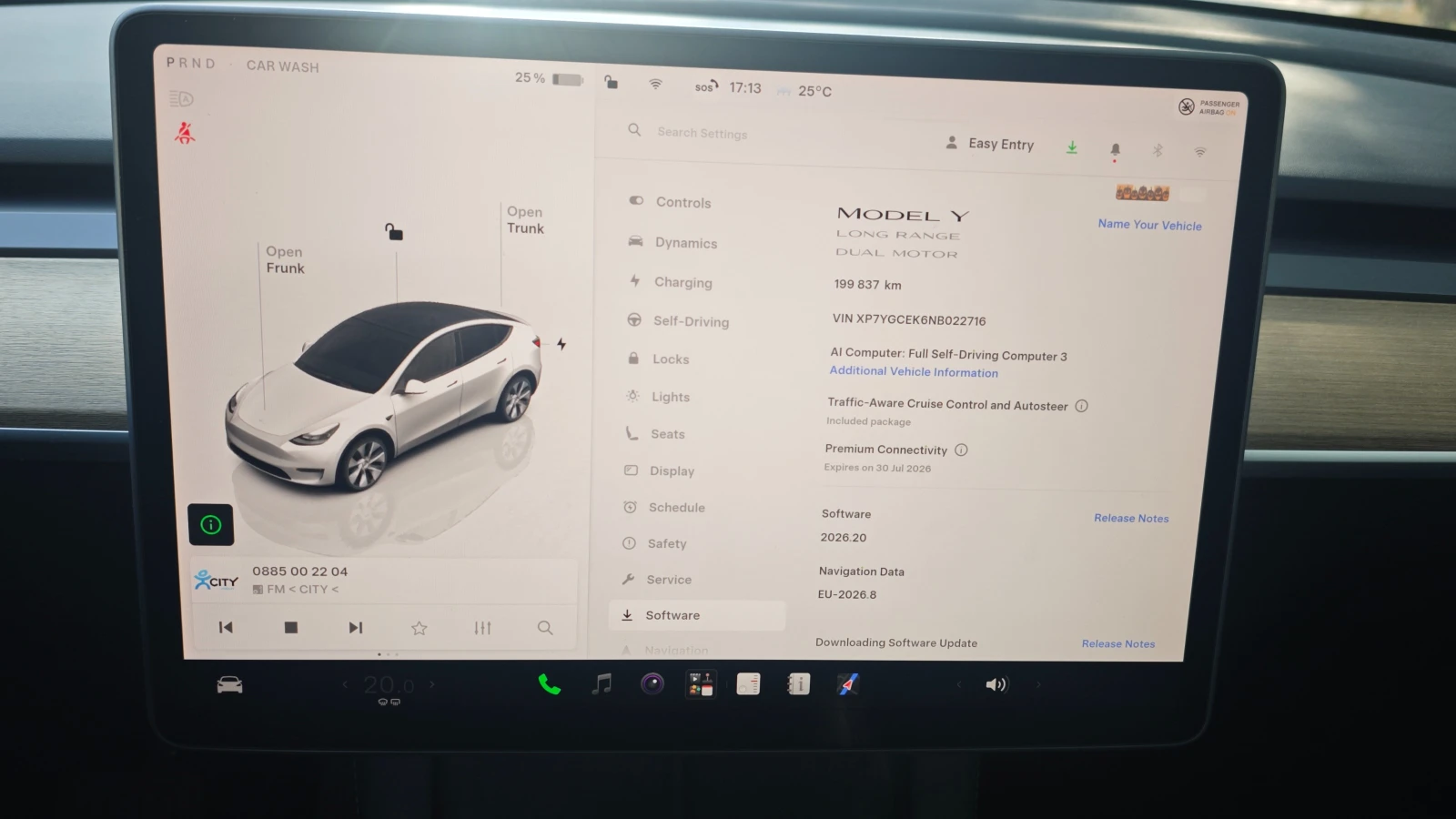This screenshot has height=819, width=1456.
Task: Open Bluetooth settings icon
Action: (1158, 150)
